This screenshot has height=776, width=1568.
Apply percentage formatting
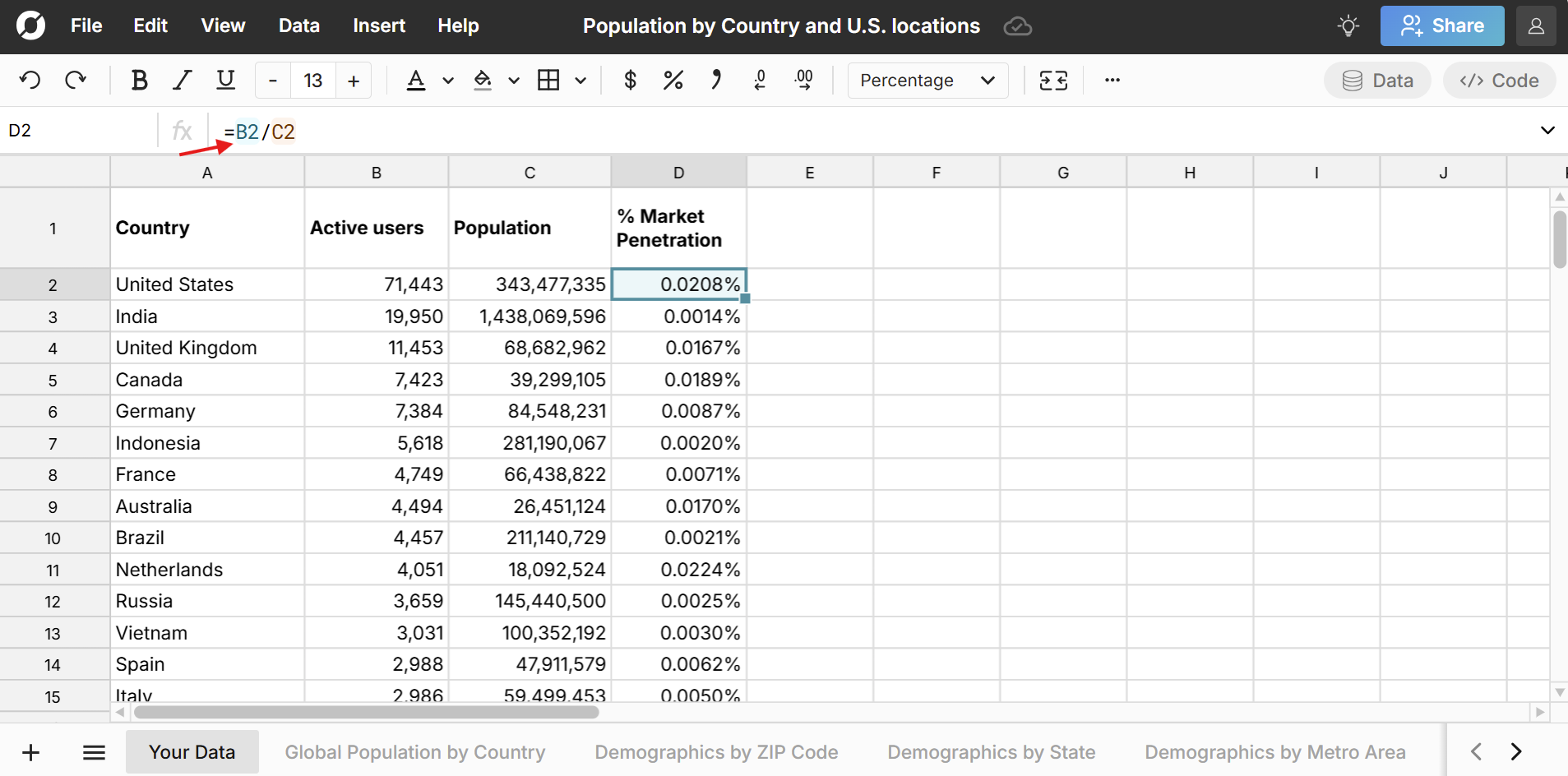(673, 80)
